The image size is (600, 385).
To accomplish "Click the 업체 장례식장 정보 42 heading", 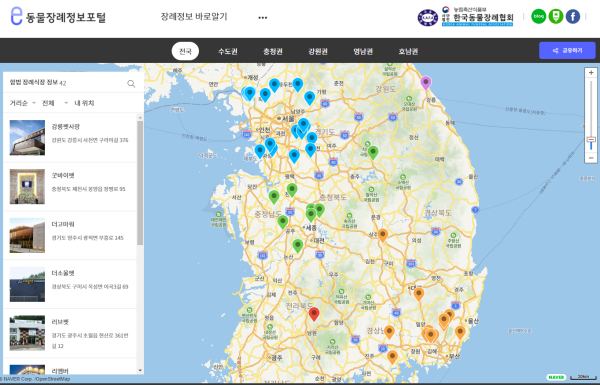I will pyautogui.click(x=38, y=83).
